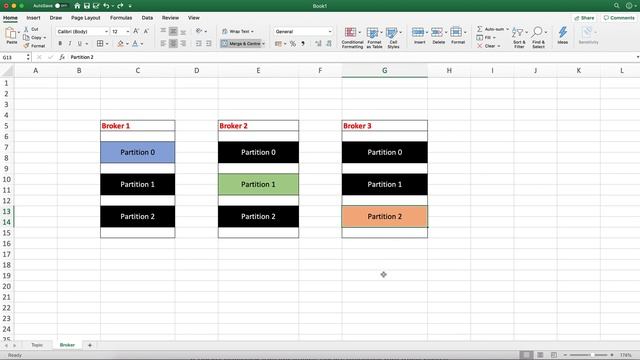
Task: Switch to the Topic sheet tab
Action: pyautogui.click(x=37, y=345)
